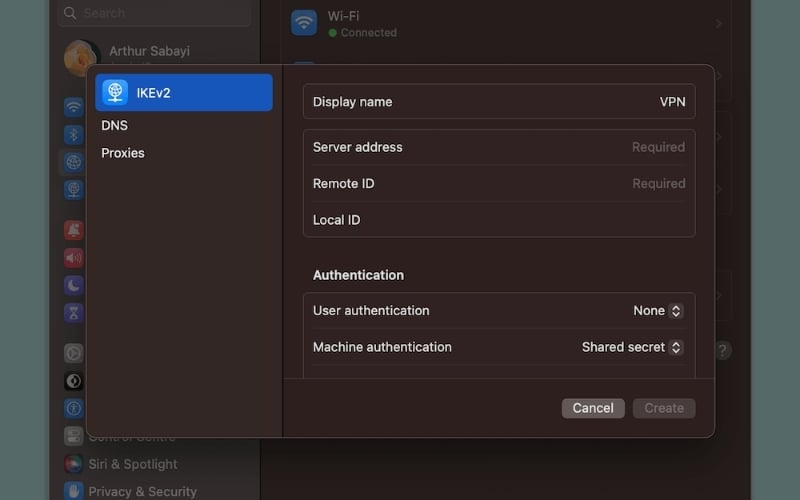800x500 pixels.
Task: Click the search magnifier icon
Action: pyautogui.click(x=70, y=13)
